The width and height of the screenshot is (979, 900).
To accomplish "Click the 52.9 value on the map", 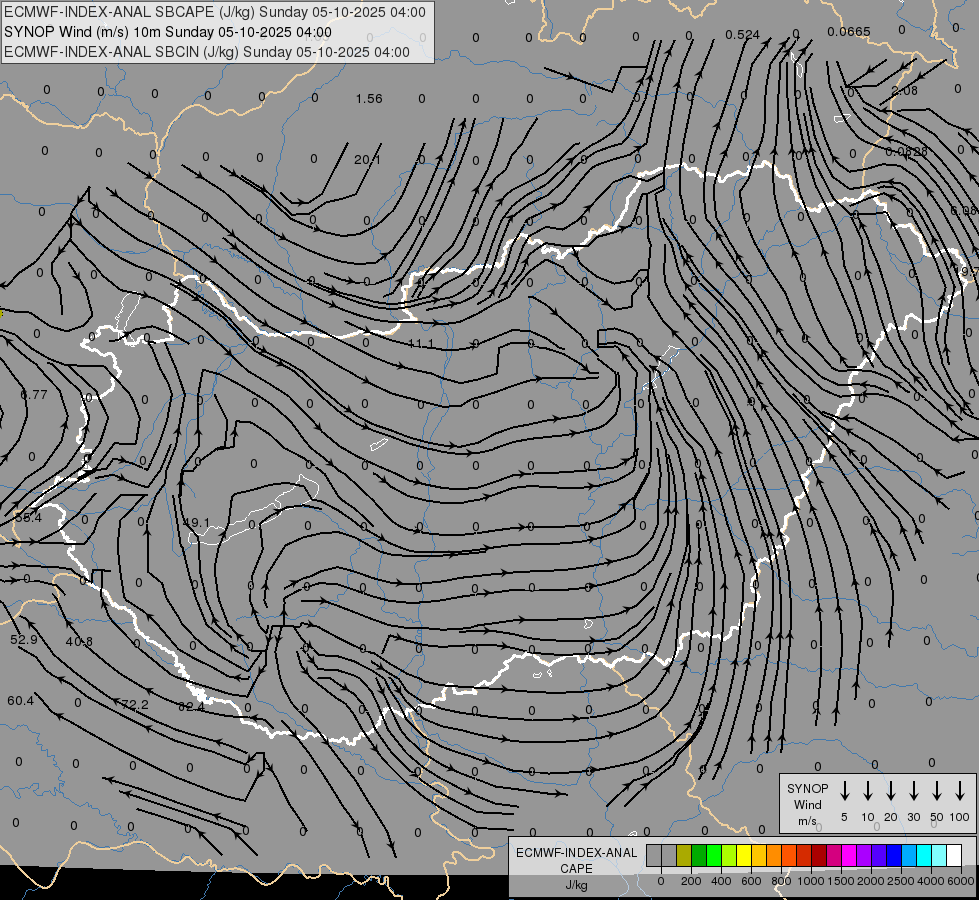I will (x=24, y=640).
